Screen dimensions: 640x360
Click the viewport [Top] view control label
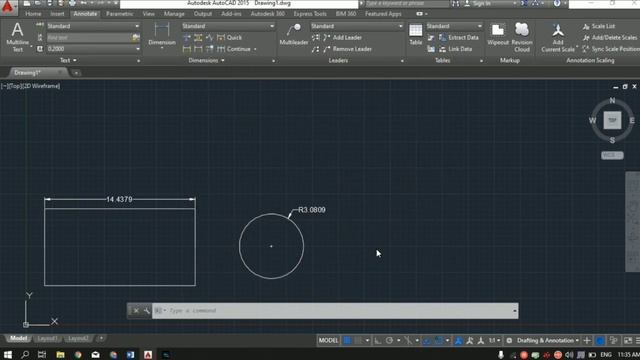click(15, 86)
